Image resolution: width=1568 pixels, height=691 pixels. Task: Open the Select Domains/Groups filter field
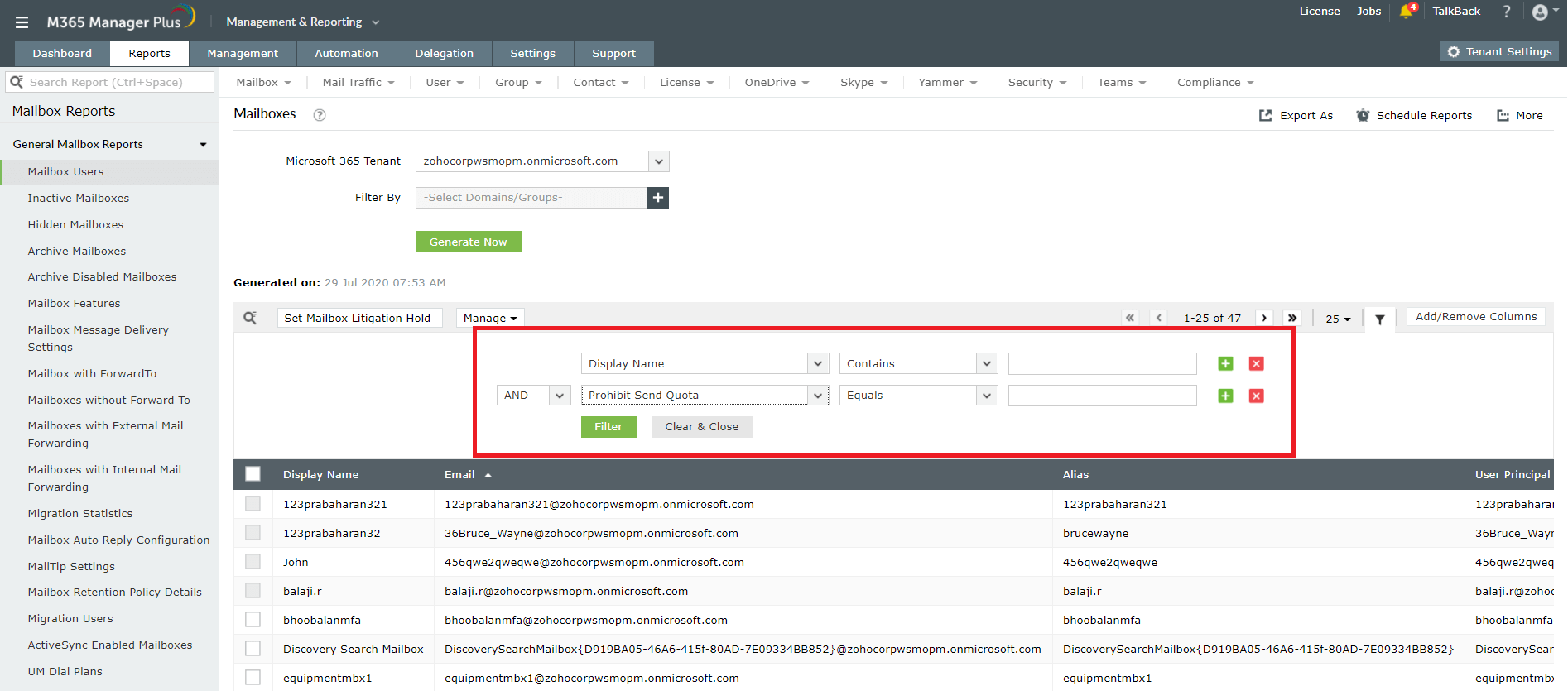click(531, 198)
